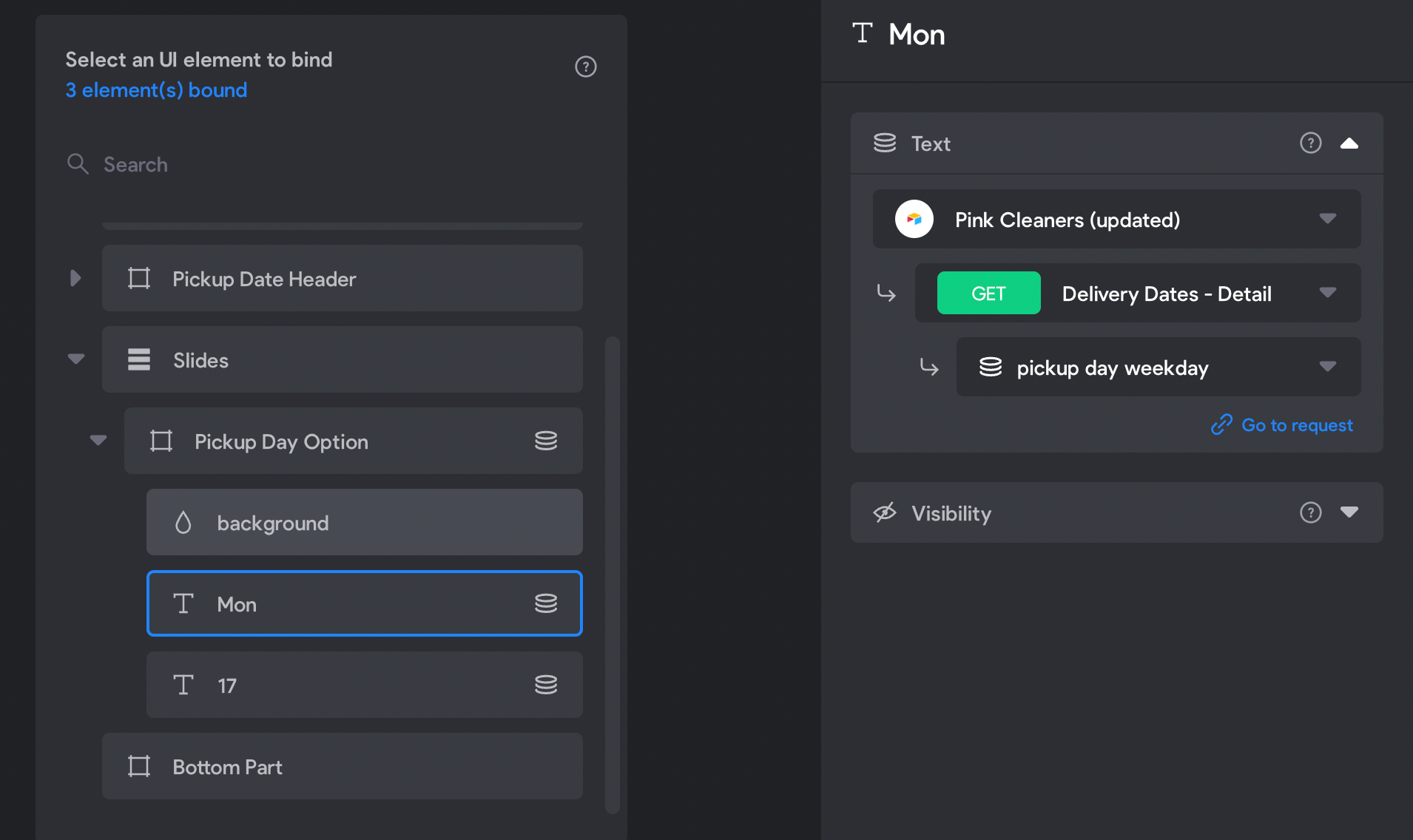Click the data binding icon on Pickup Day Option
Screen dimensions: 1413x840
pyautogui.click(x=546, y=441)
